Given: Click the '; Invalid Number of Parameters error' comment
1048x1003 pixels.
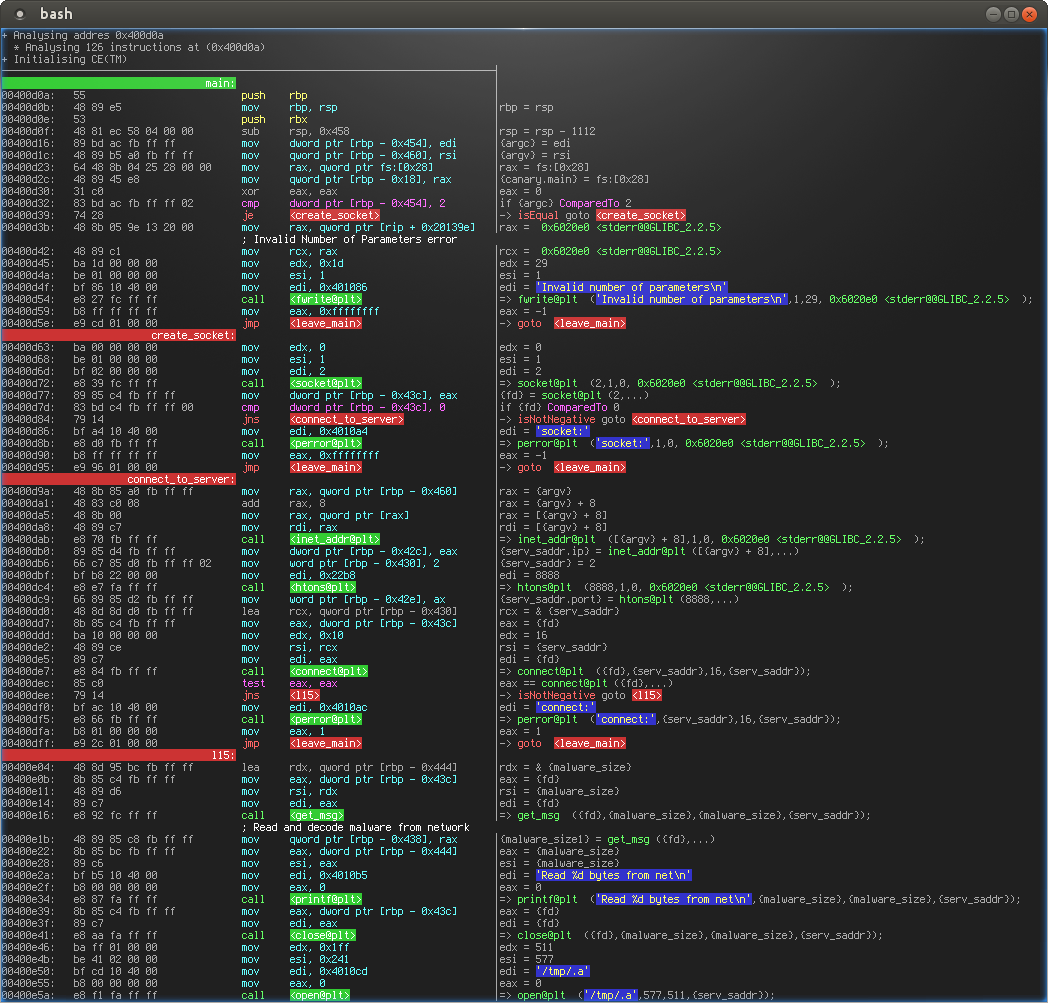Looking at the screenshot, I should pos(350,240).
